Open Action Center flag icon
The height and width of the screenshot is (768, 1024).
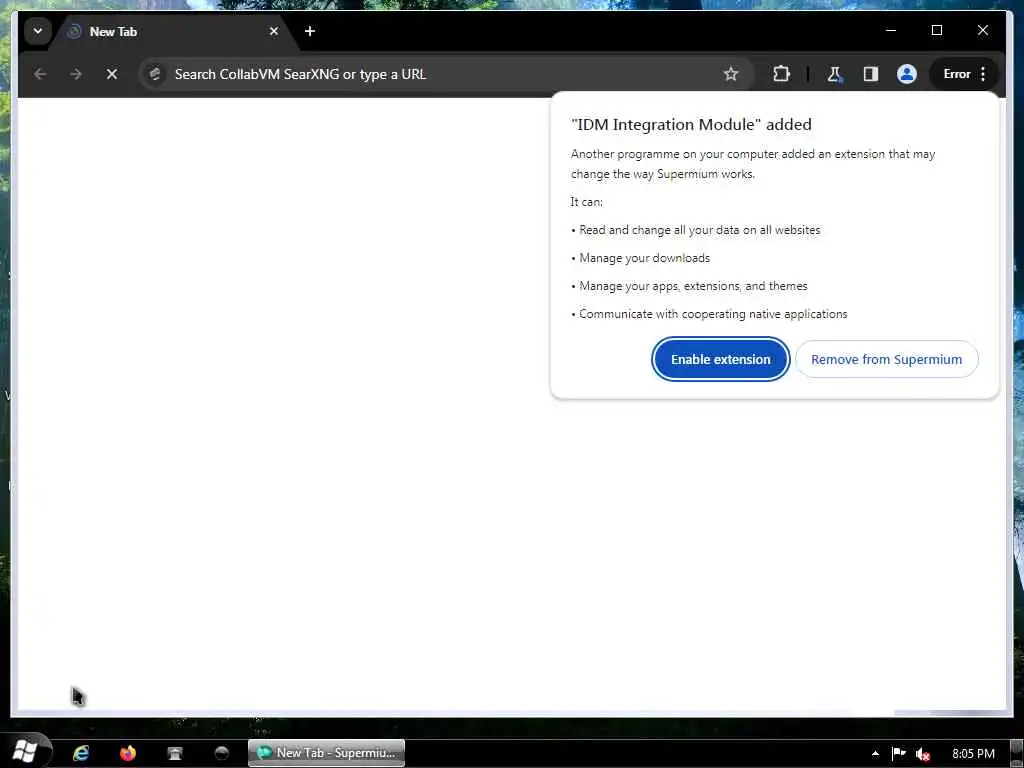(x=899, y=754)
